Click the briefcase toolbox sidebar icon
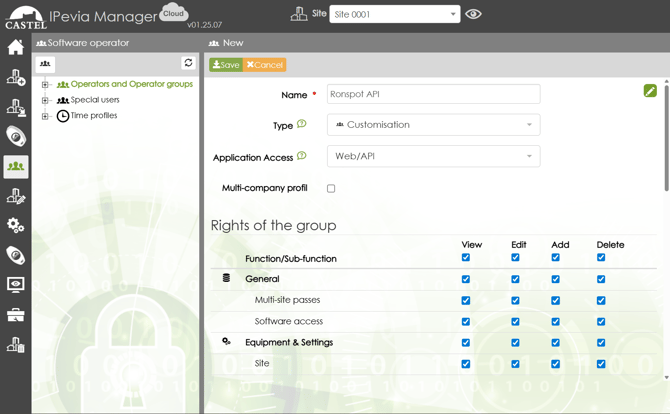Image resolution: width=670 pixels, height=414 pixels. tap(15, 315)
